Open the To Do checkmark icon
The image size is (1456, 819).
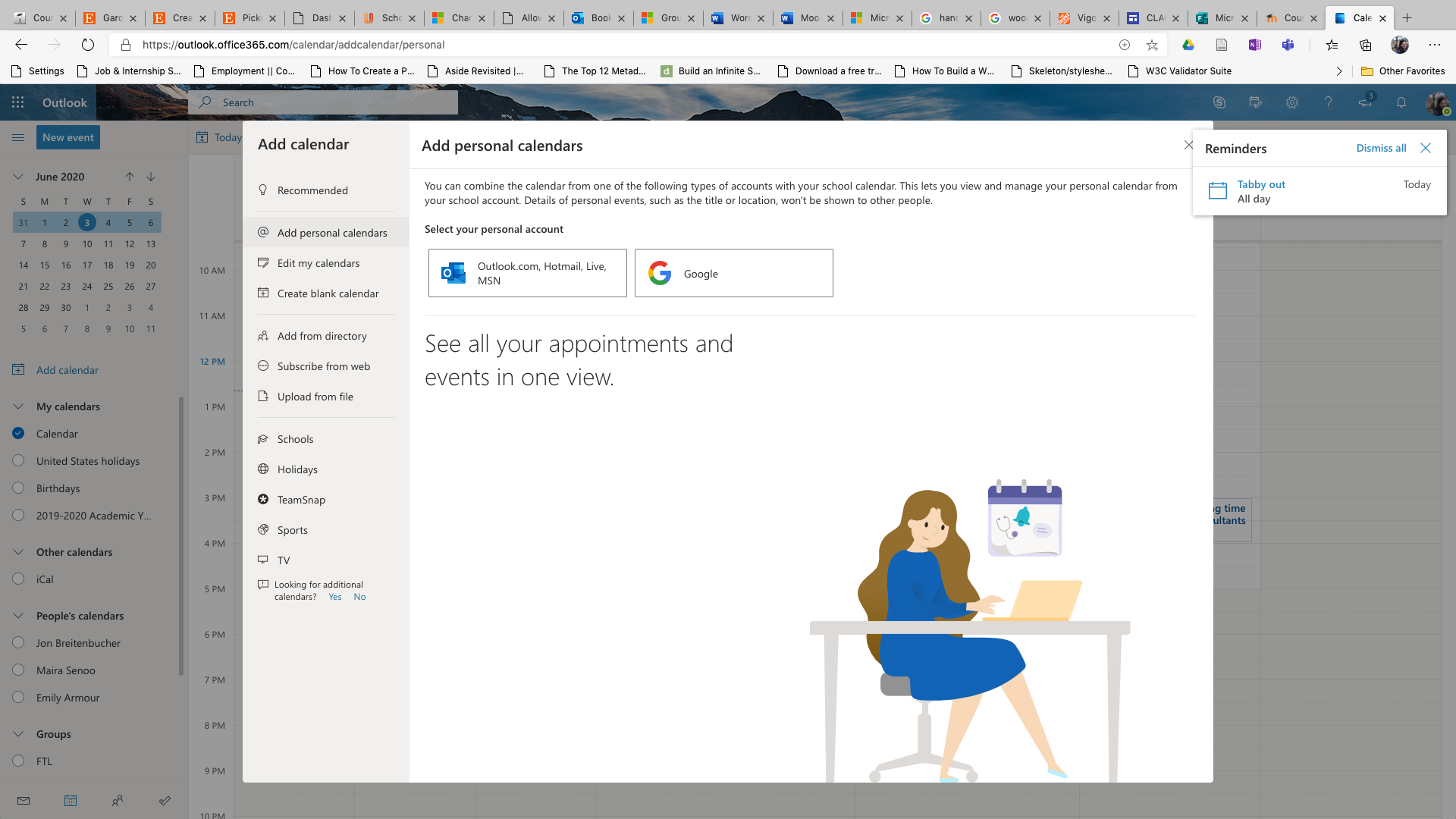pyautogui.click(x=165, y=800)
